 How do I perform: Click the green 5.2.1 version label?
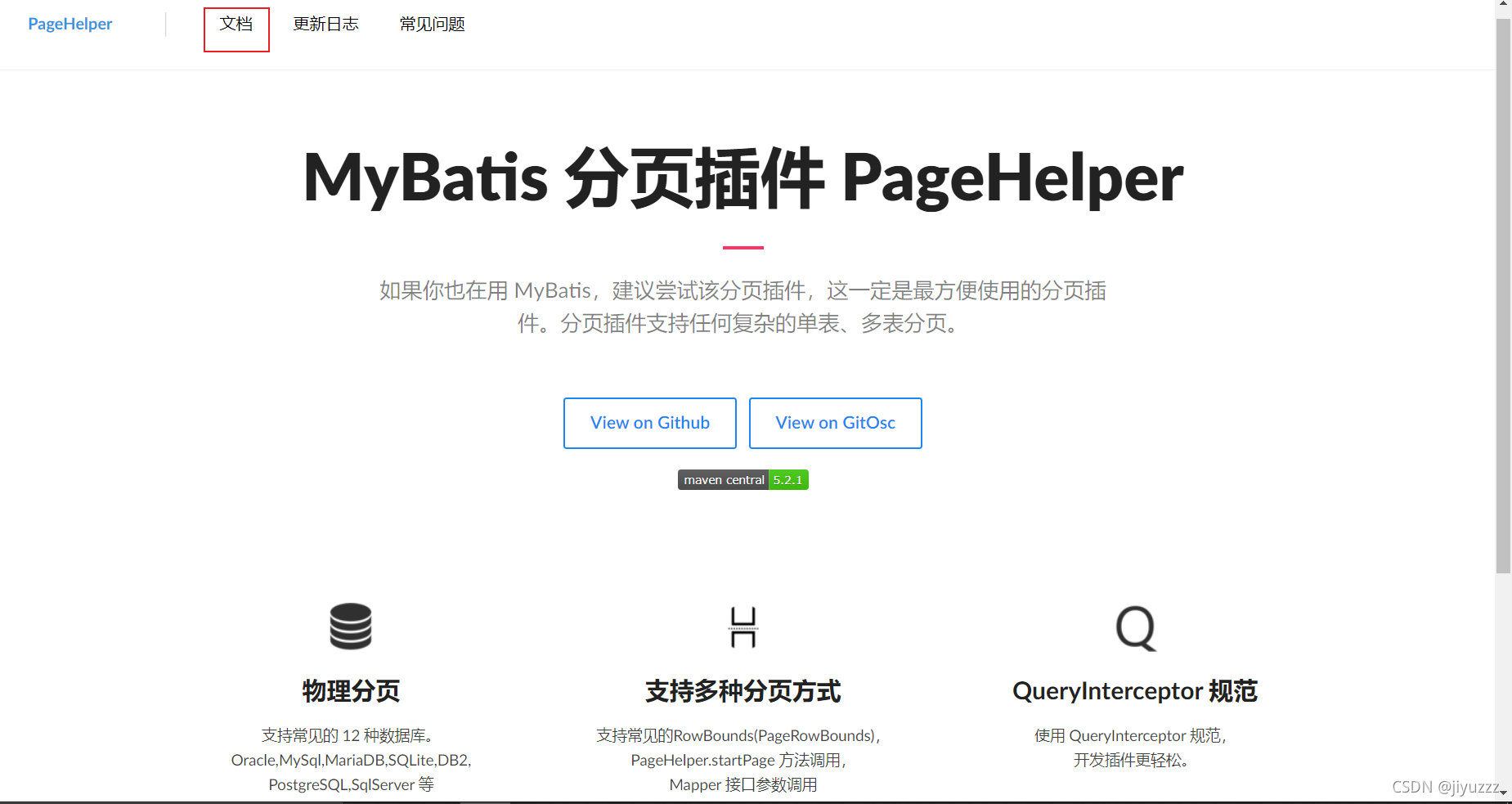point(787,479)
